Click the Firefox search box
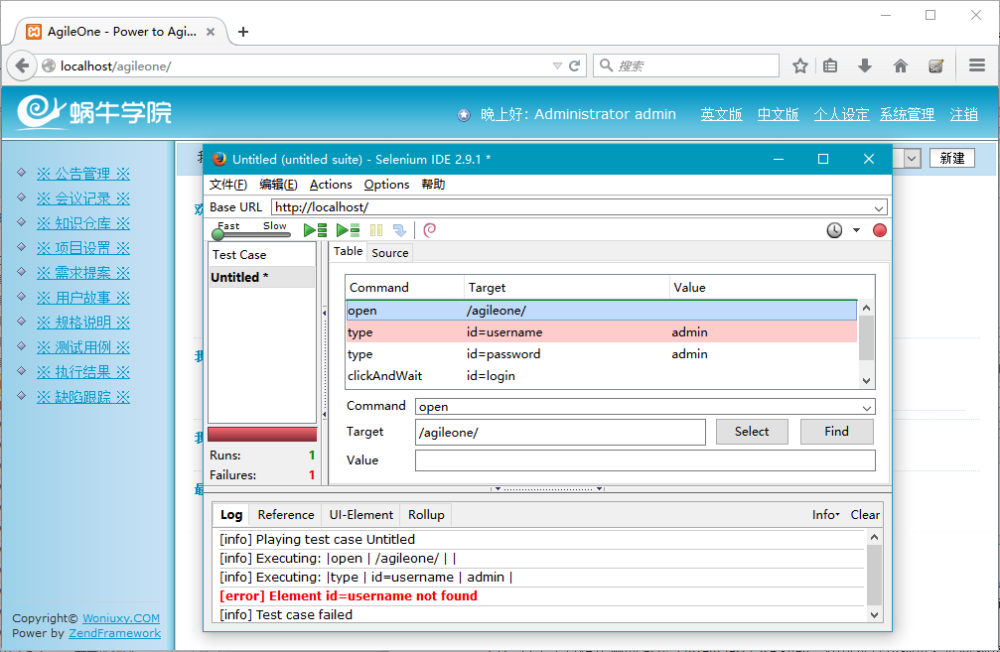Screen dimensions: 1000x652 tap(686, 66)
